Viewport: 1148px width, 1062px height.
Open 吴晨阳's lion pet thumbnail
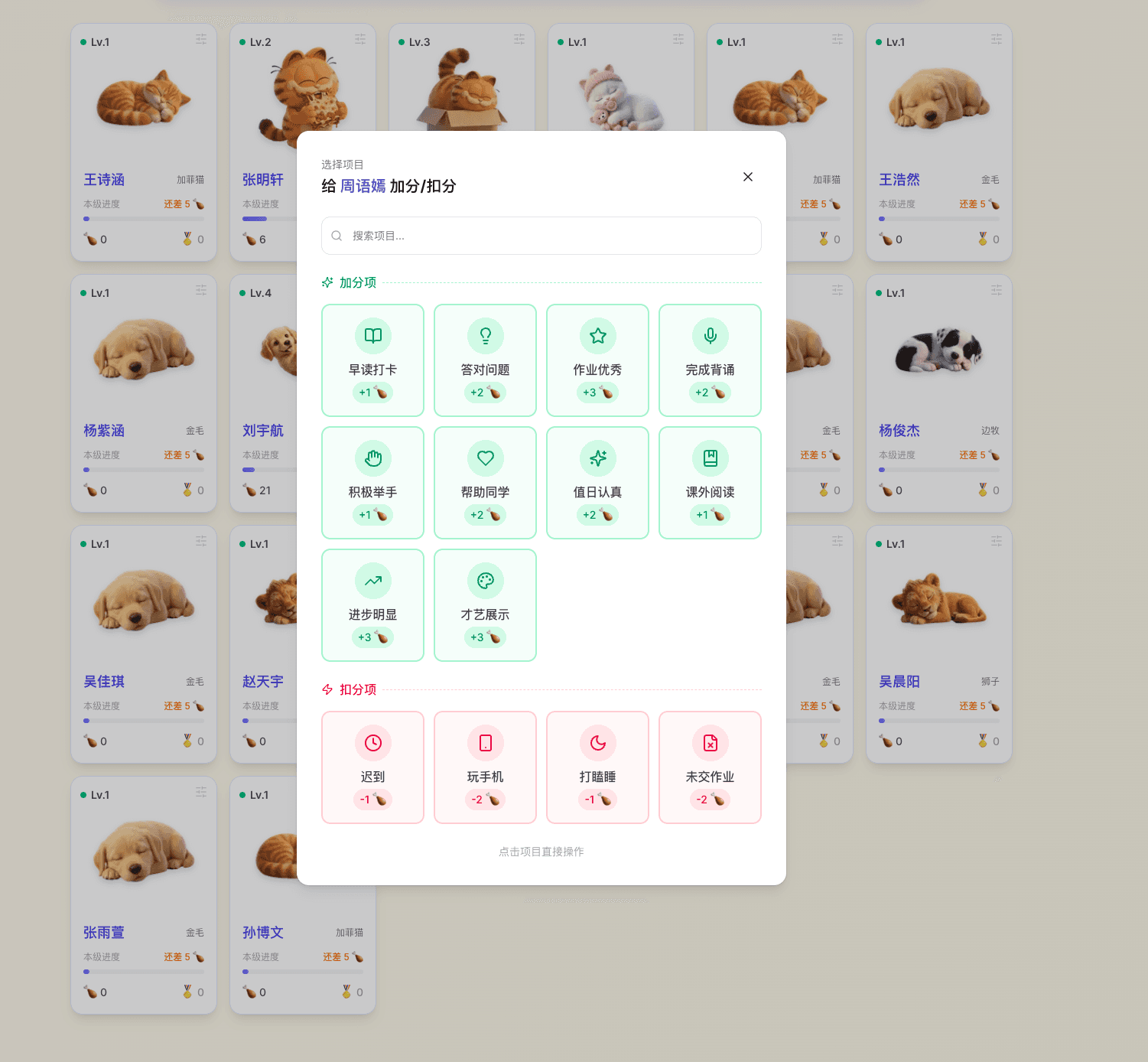click(938, 601)
